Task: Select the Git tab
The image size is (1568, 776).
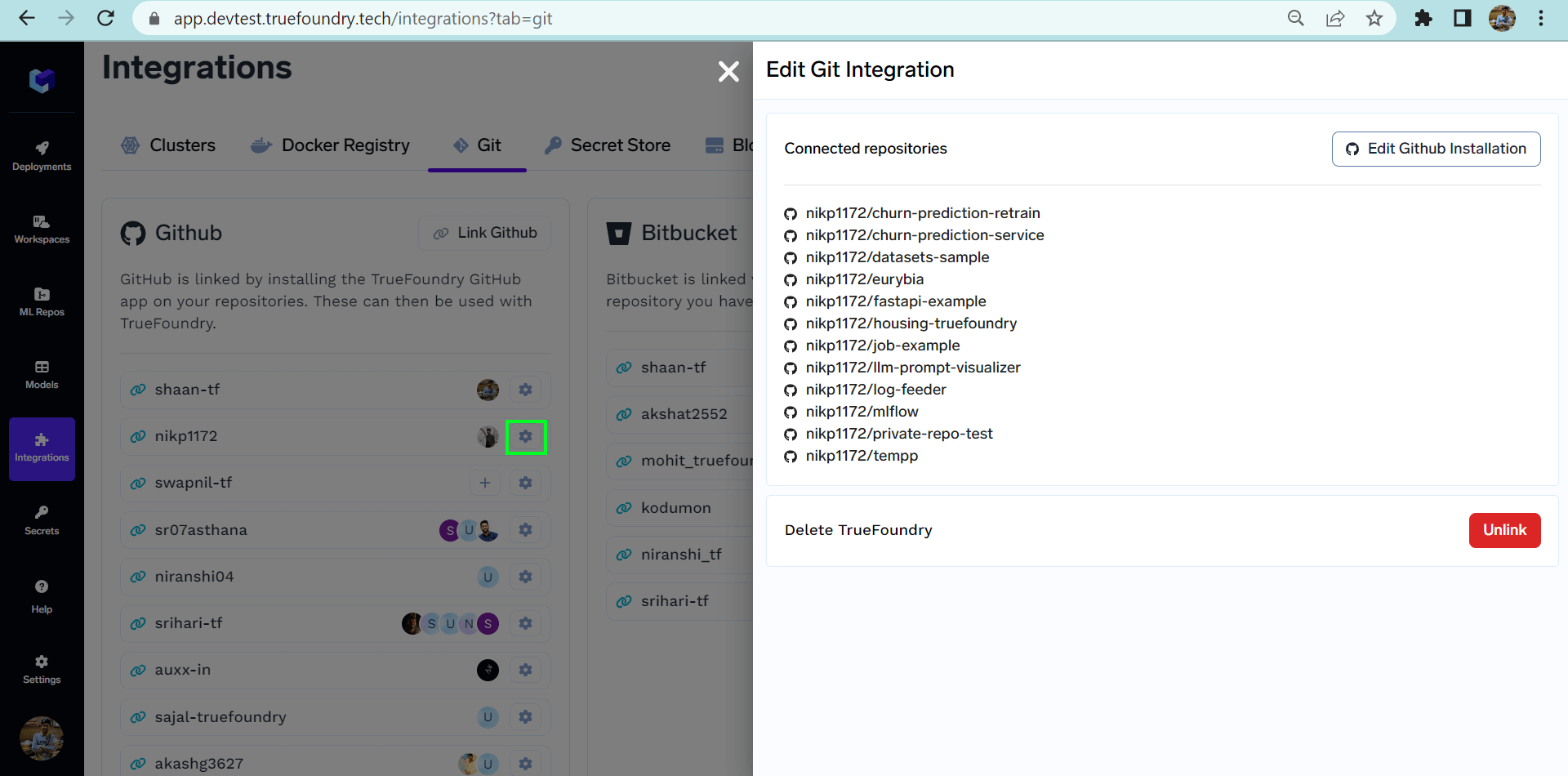Action: click(x=477, y=145)
